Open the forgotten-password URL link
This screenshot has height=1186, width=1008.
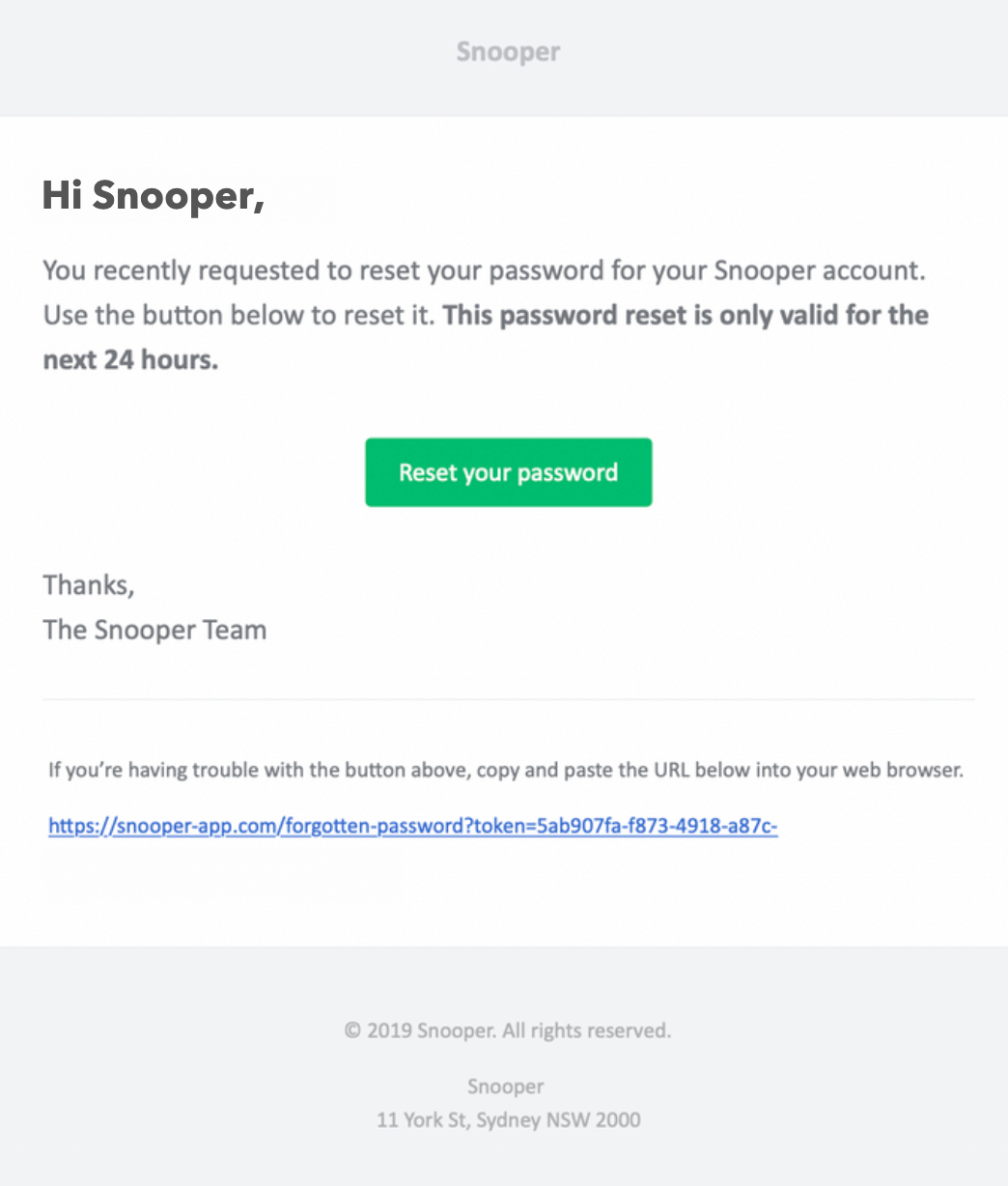pos(412,826)
